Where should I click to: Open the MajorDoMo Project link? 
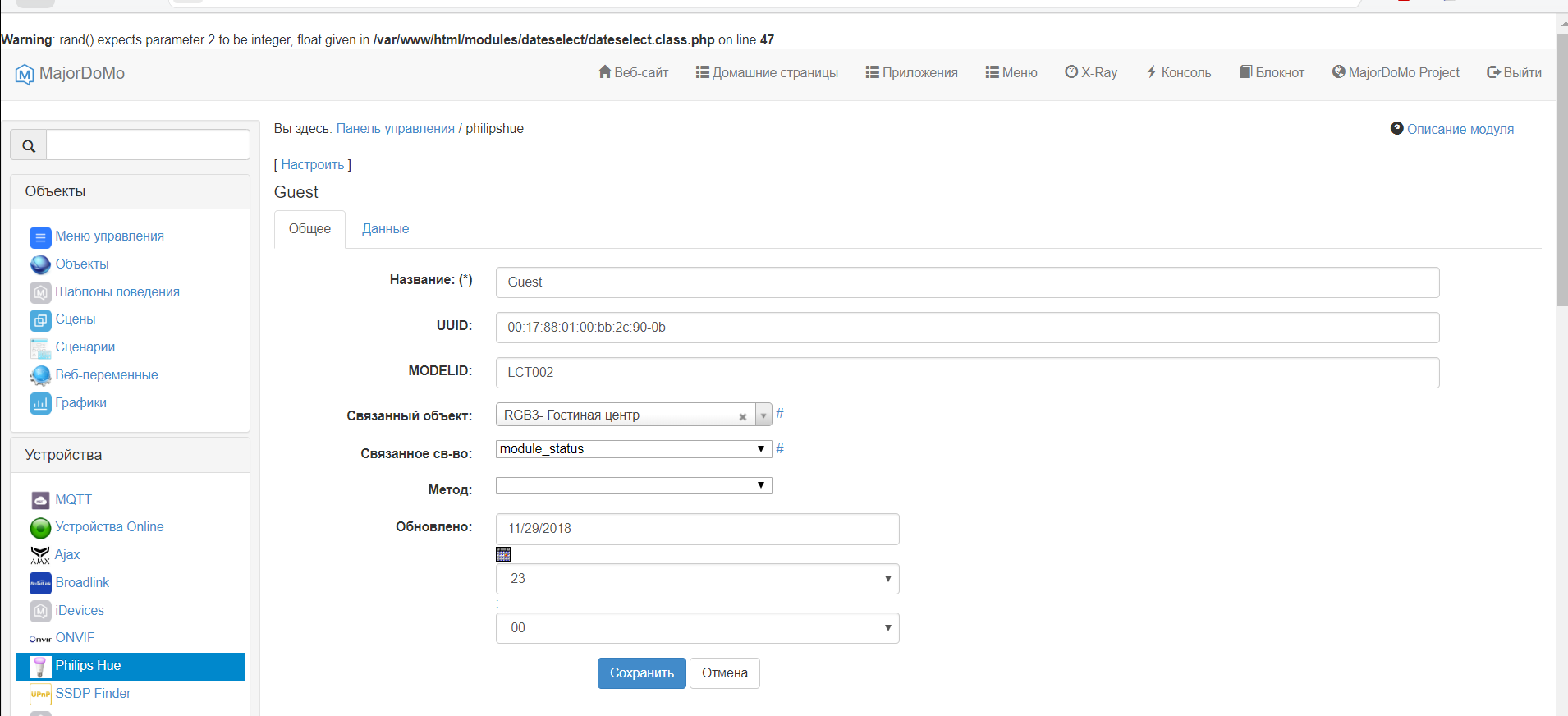1396,72
